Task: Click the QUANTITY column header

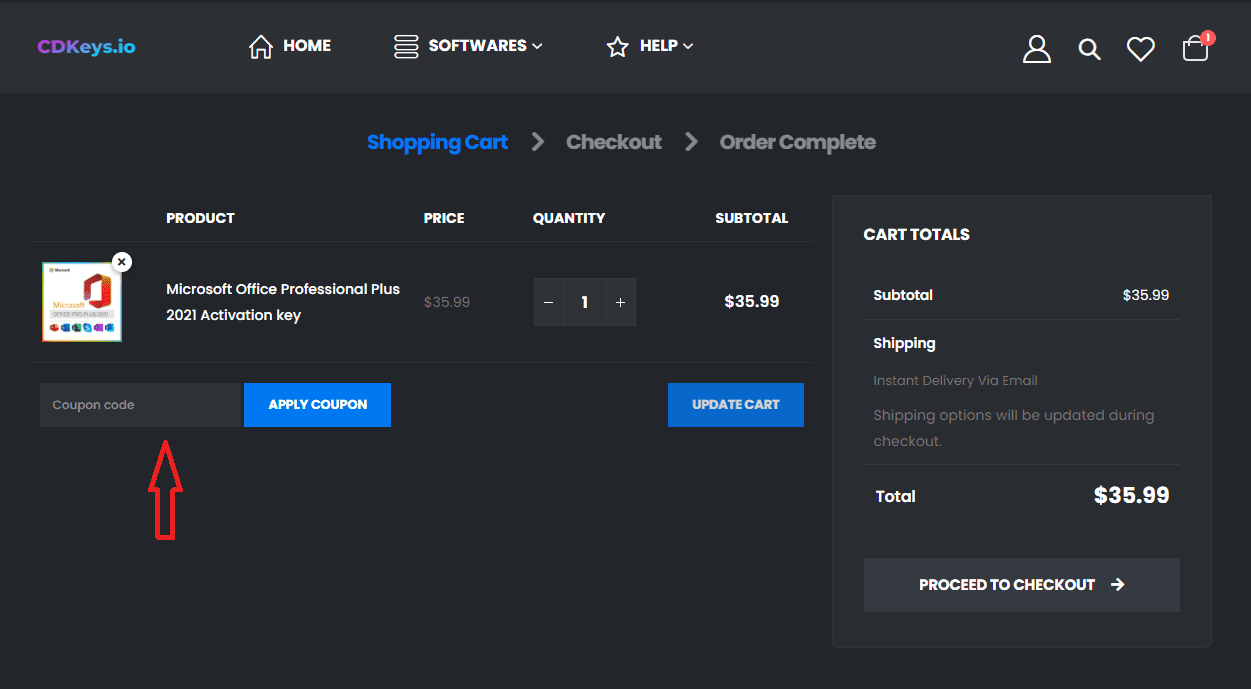Action: pyautogui.click(x=569, y=218)
